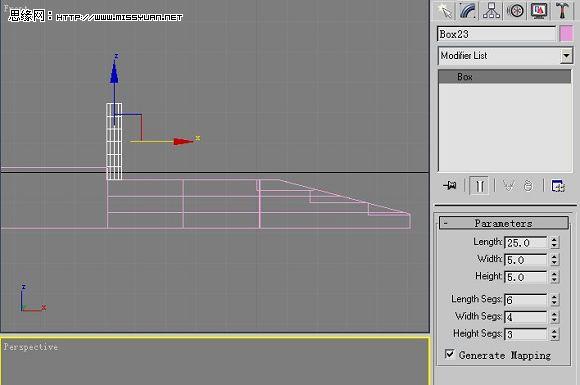Click the blue Z axis gizmo arrow
This screenshot has width=580, height=385.
point(114,73)
